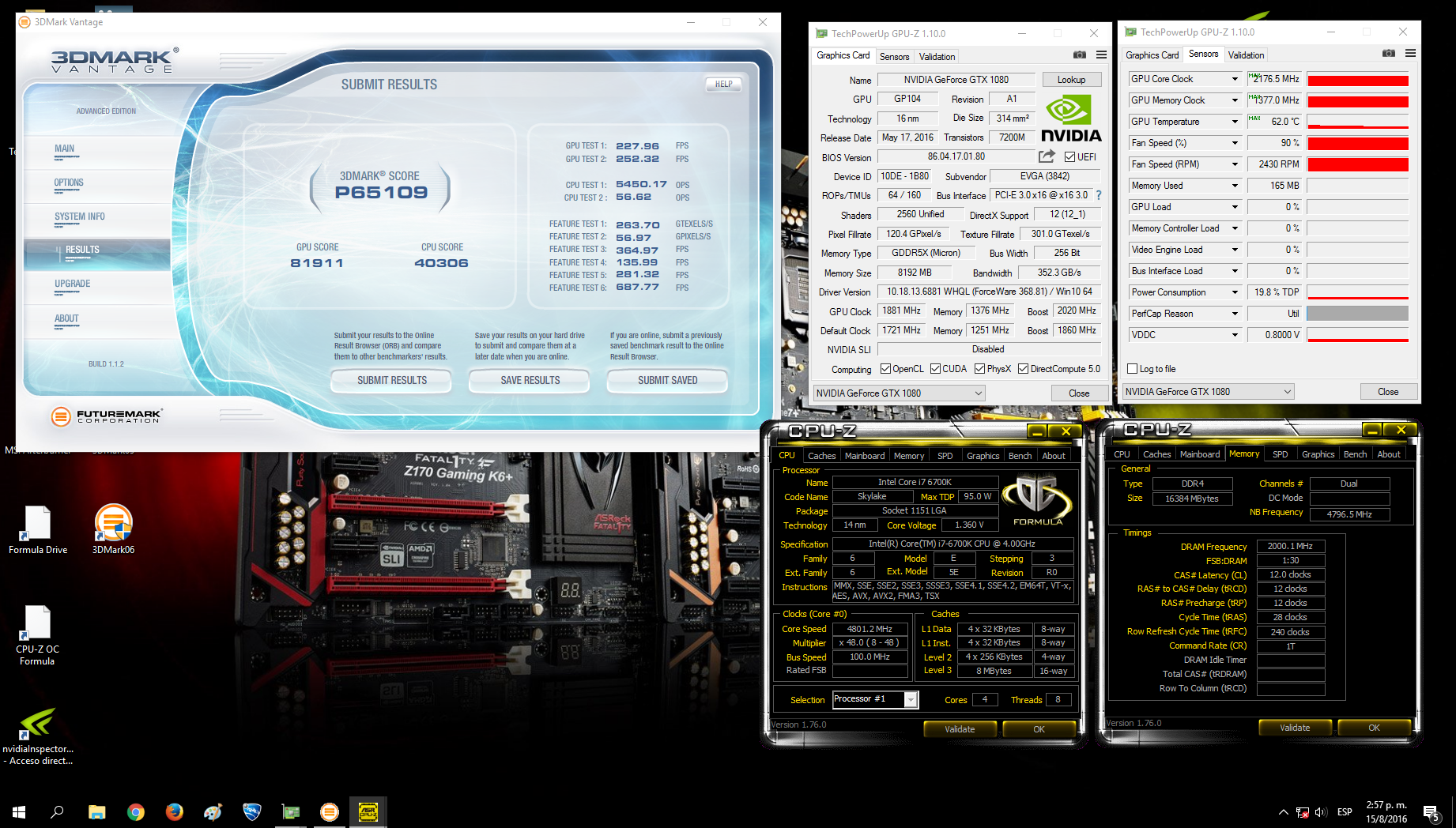This screenshot has width=1456, height=828.
Task: Open Caches tab in left CPU-Z window
Action: point(821,456)
